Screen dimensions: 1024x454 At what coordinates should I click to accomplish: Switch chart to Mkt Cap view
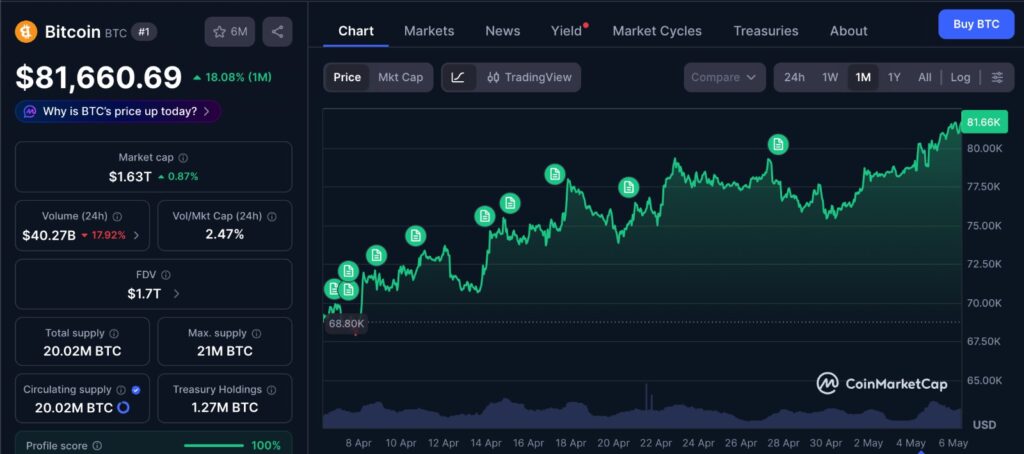coord(400,77)
